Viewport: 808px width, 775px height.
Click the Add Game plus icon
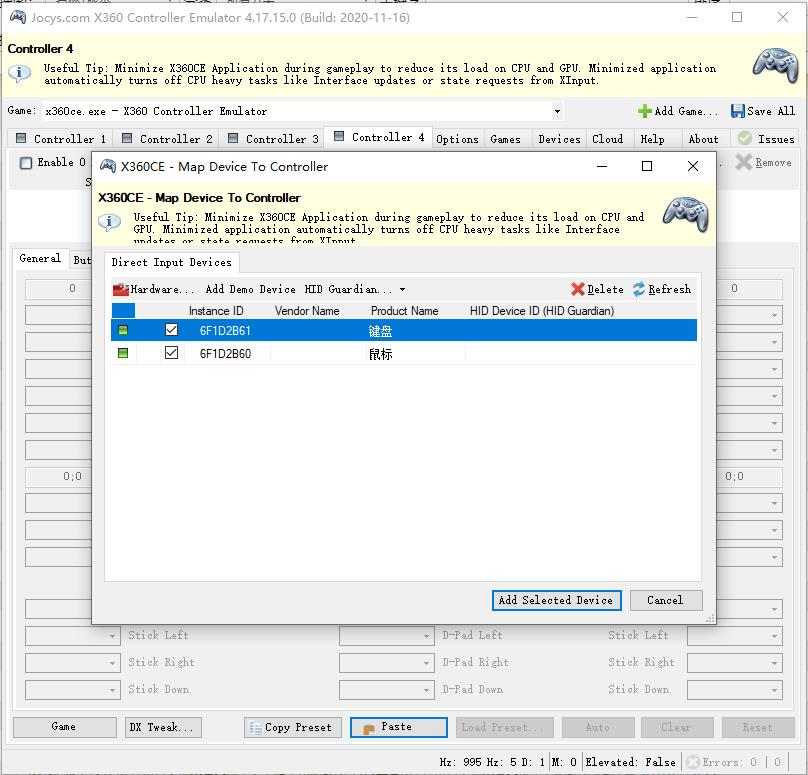[645, 111]
